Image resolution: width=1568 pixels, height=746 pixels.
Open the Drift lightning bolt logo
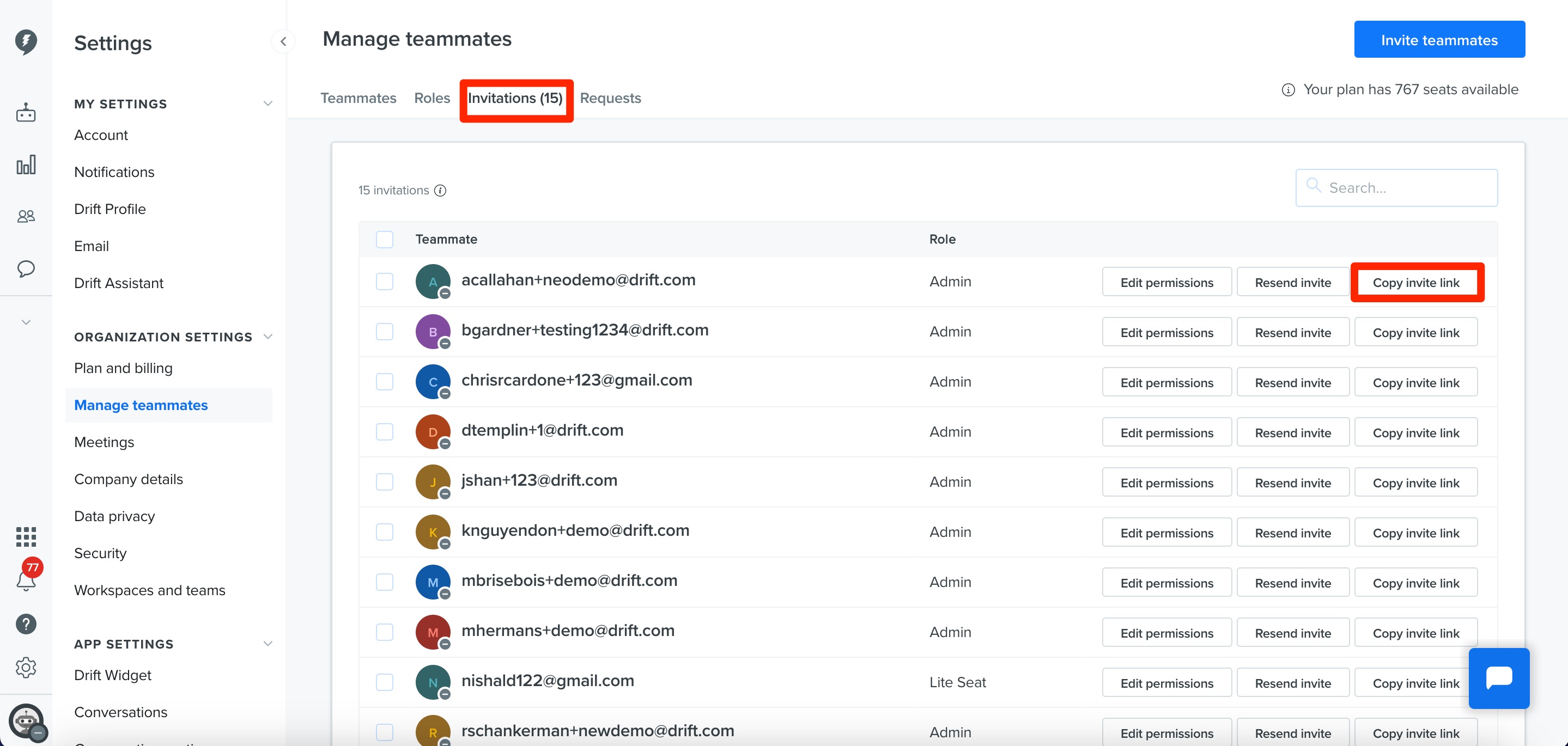point(26,42)
